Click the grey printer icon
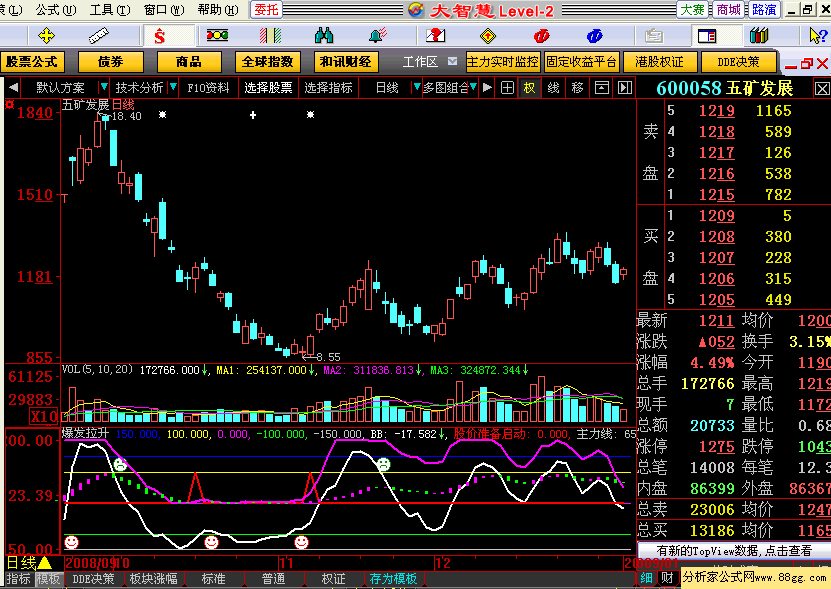831x589 pixels. click(x=653, y=36)
